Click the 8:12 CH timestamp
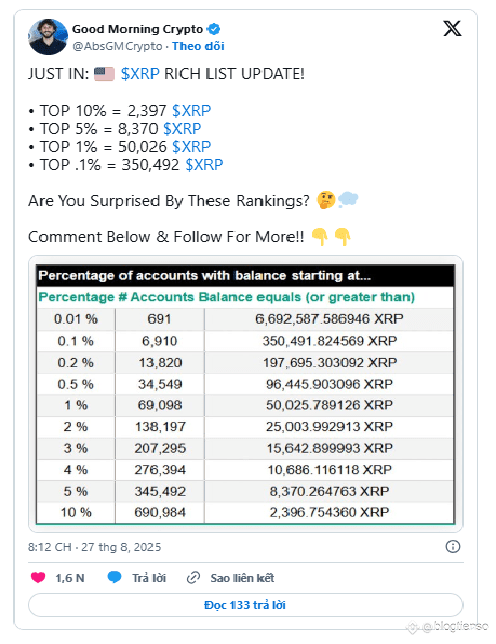 point(94,547)
